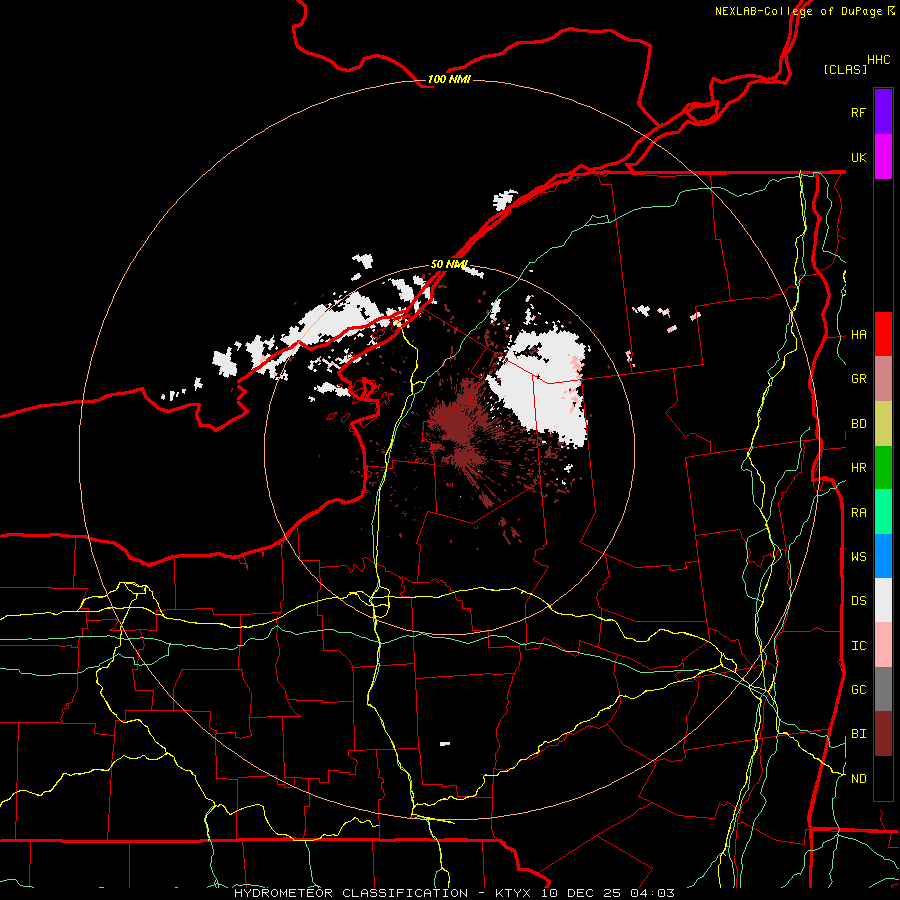This screenshot has width=900, height=900.
Task: Click the RF legend label
Action: click(x=858, y=112)
